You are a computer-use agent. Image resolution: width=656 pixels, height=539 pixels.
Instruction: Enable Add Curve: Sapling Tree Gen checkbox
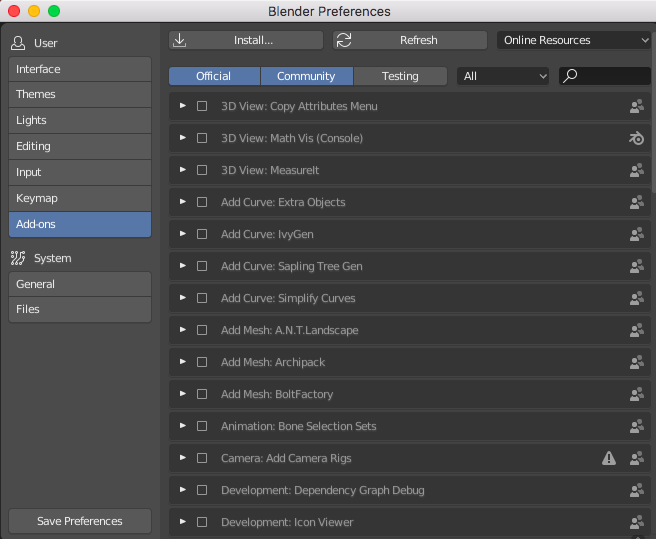click(202, 266)
